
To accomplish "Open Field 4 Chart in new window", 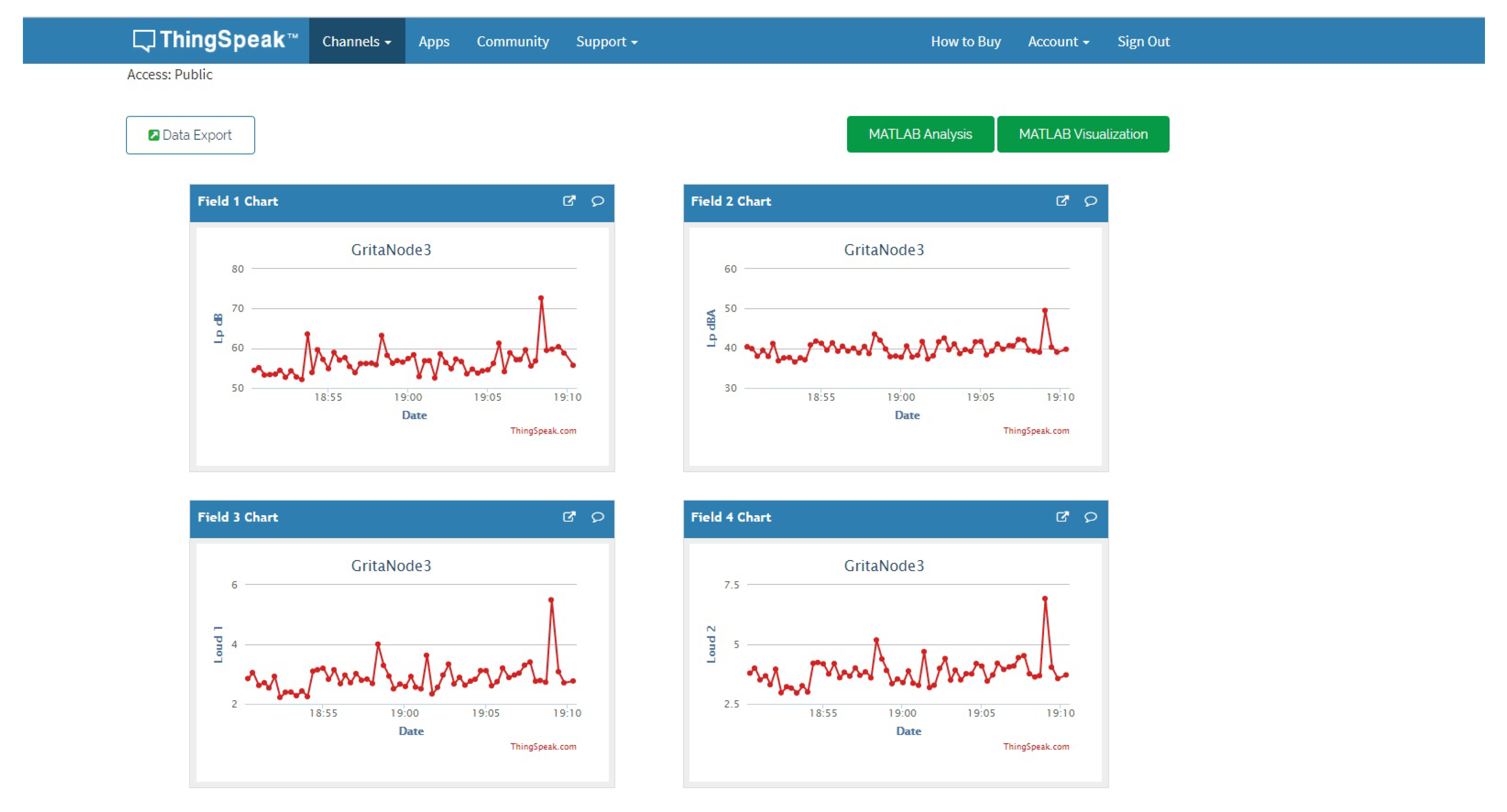I will [x=1062, y=517].
